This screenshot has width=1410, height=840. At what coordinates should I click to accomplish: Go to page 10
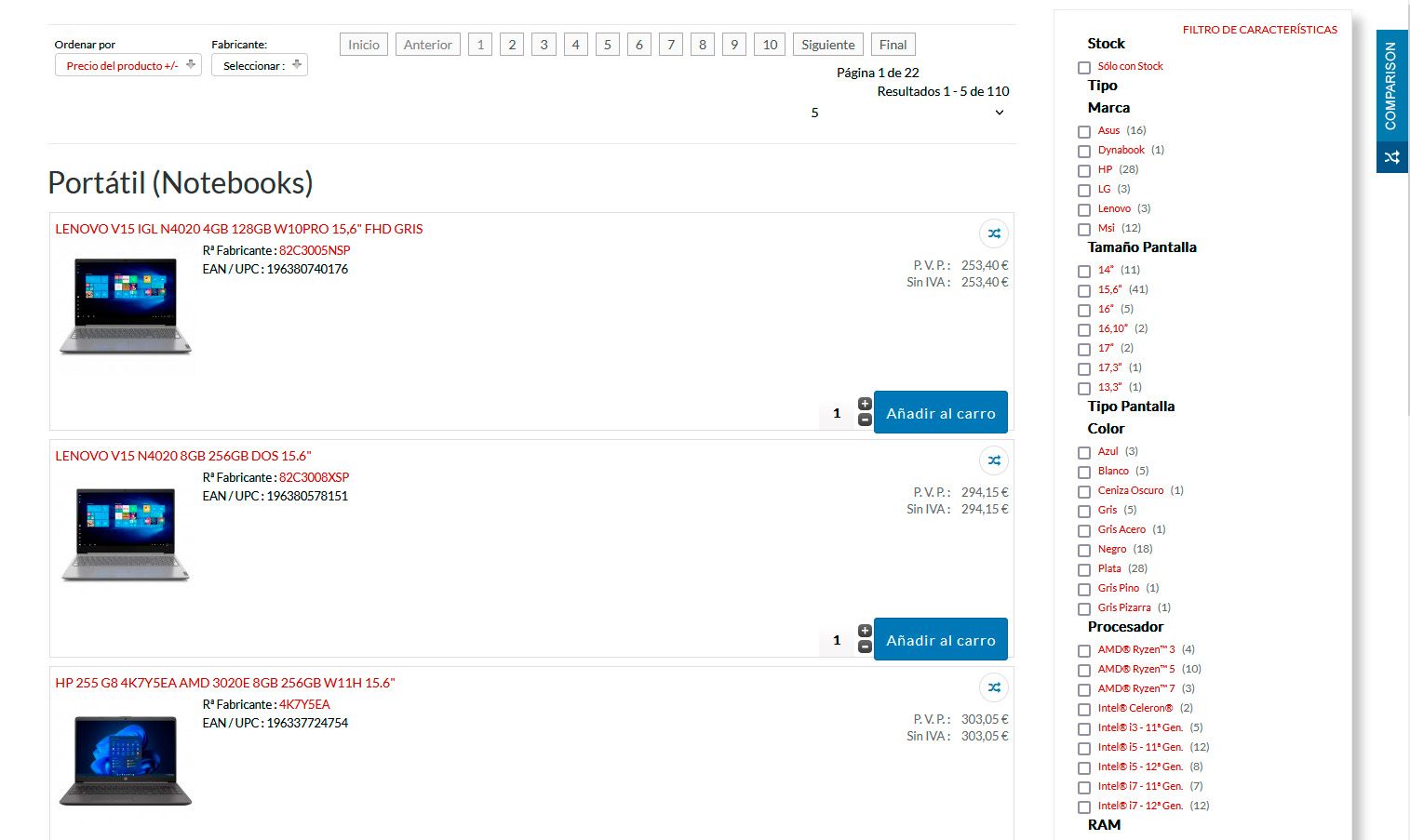pos(770,45)
